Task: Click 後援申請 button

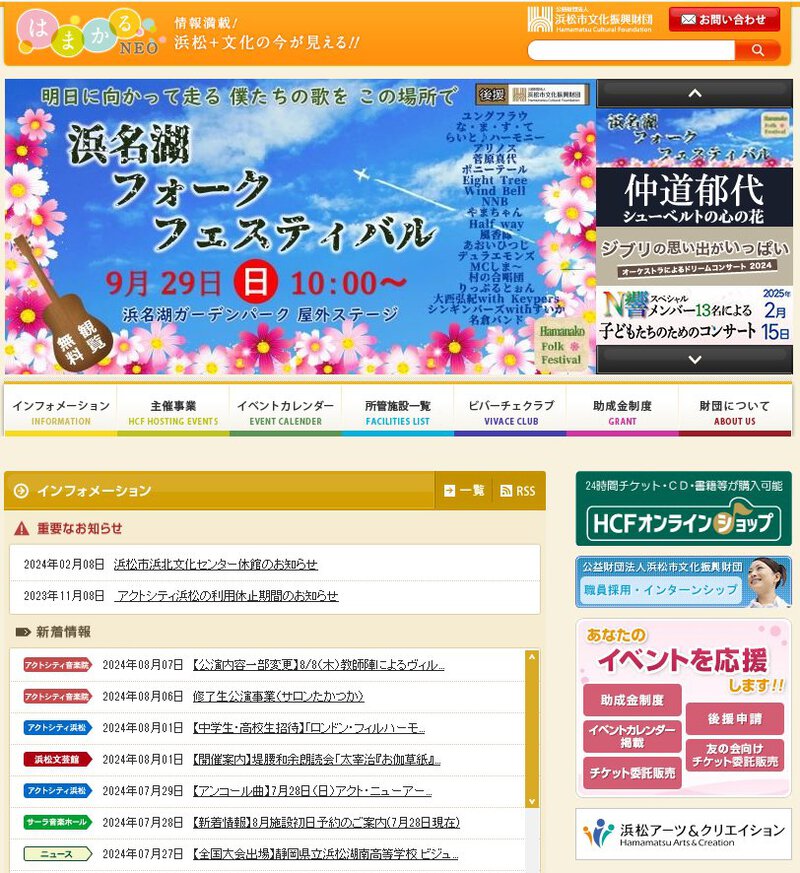Action: click(735, 719)
